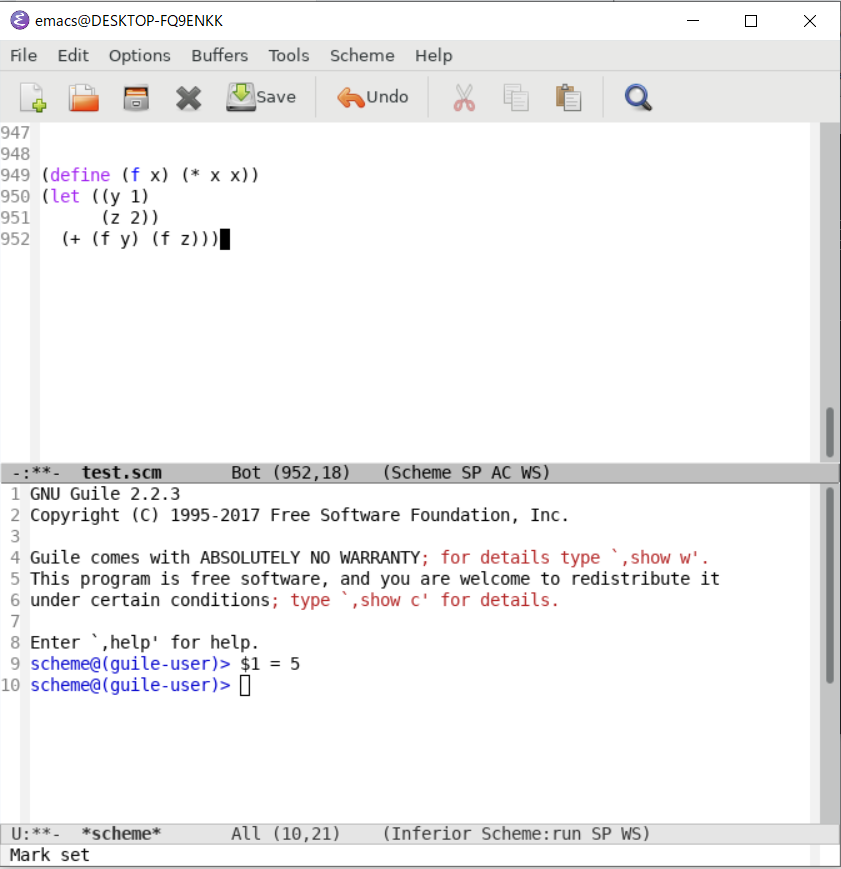Click the Cut scissors icon

tap(464, 98)
